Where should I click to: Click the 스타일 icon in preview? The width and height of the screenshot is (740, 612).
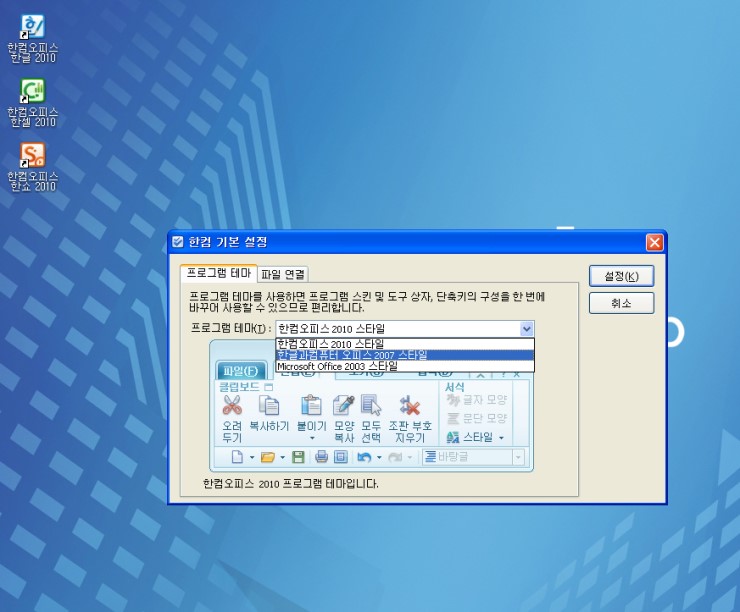click(453, 437)
